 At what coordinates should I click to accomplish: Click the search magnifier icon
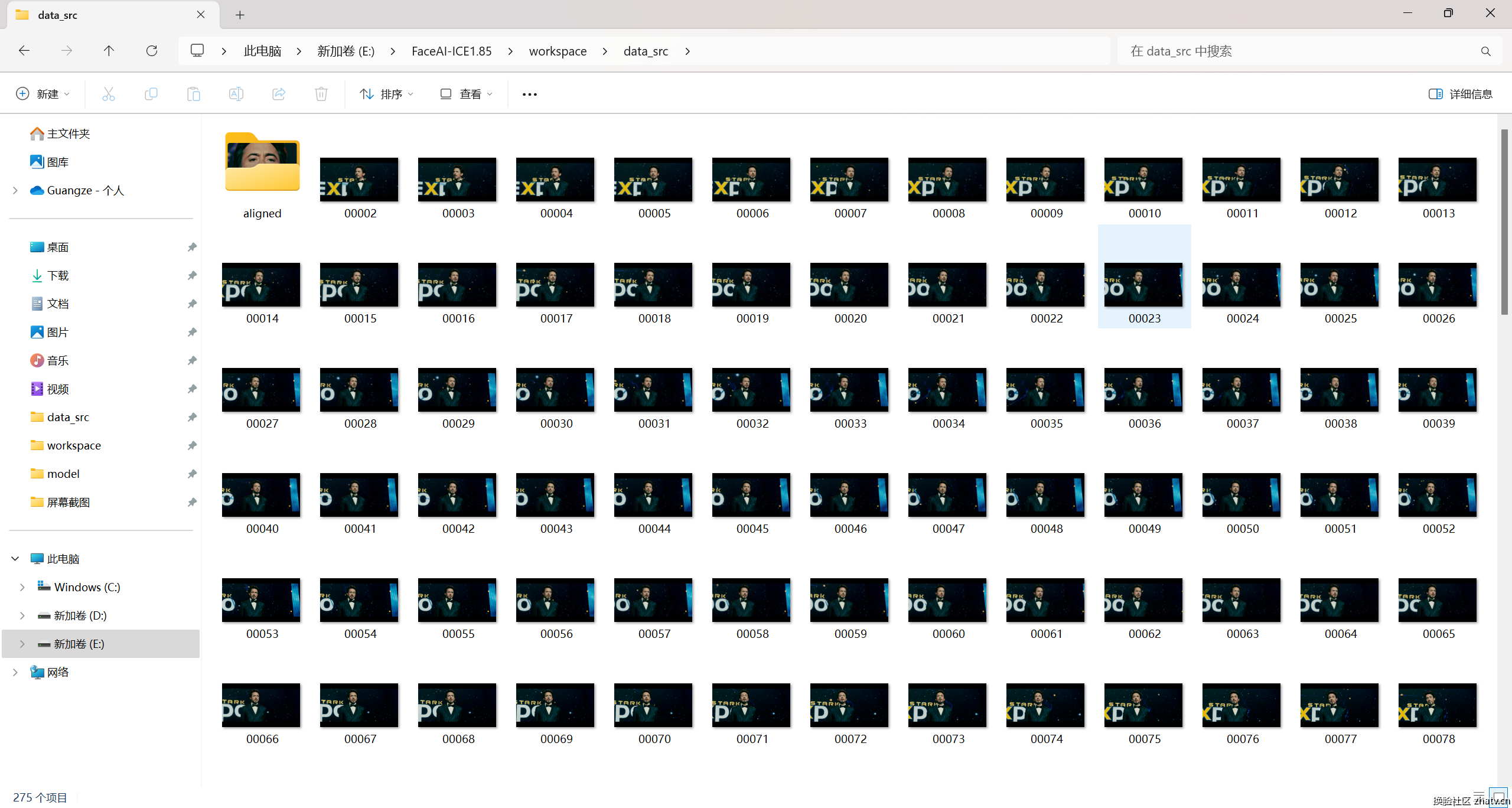1486,51
